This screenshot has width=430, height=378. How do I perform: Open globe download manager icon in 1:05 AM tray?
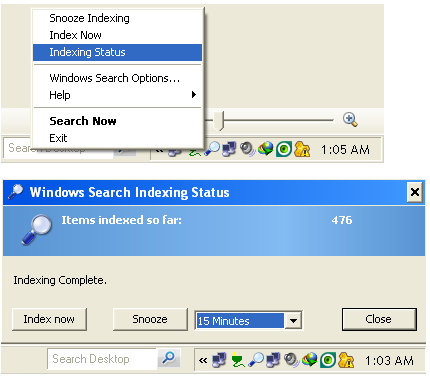coord(266,149)
